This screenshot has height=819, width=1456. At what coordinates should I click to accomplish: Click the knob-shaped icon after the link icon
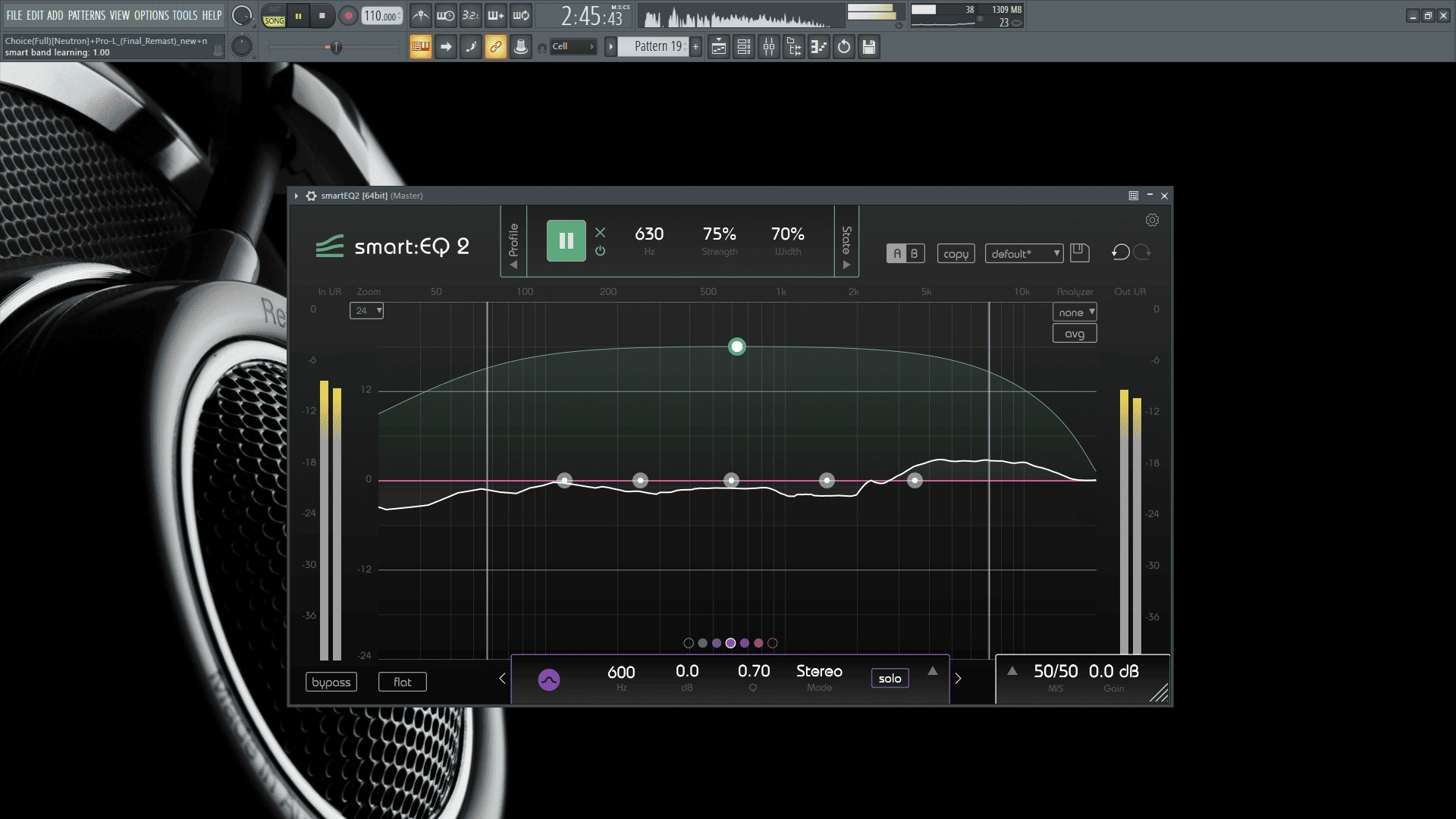pos(521,47)
